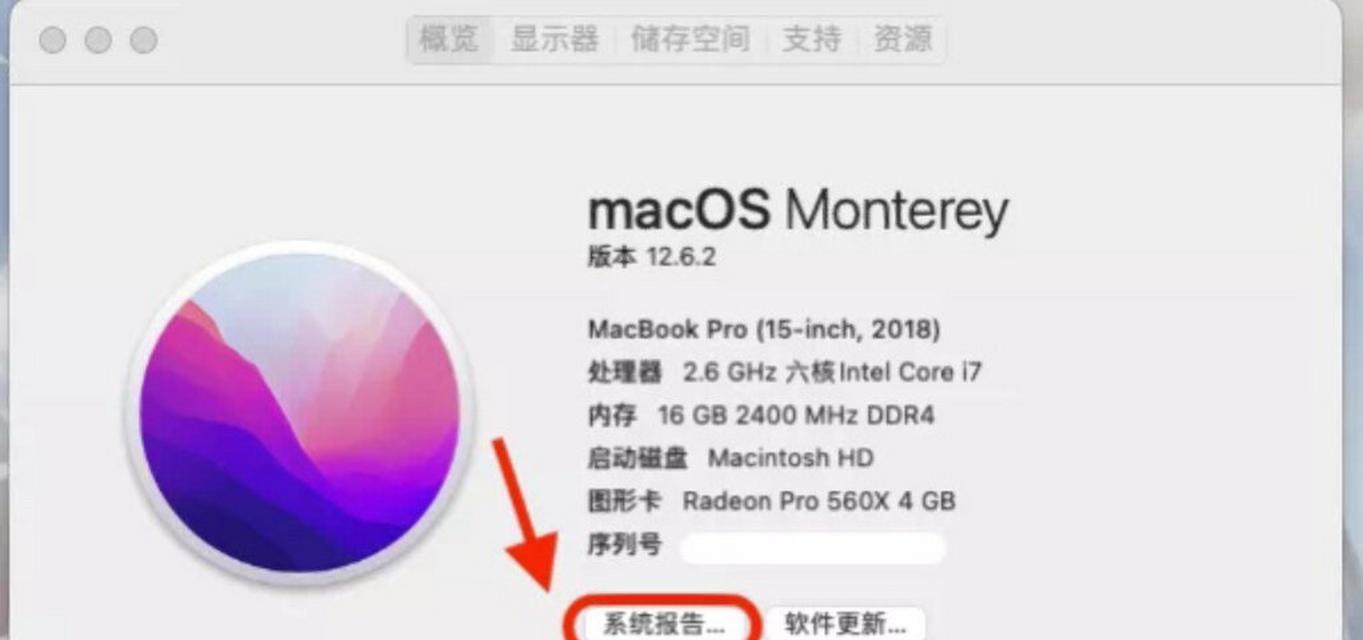Open 系统报告 button

(x=663, y=624)
